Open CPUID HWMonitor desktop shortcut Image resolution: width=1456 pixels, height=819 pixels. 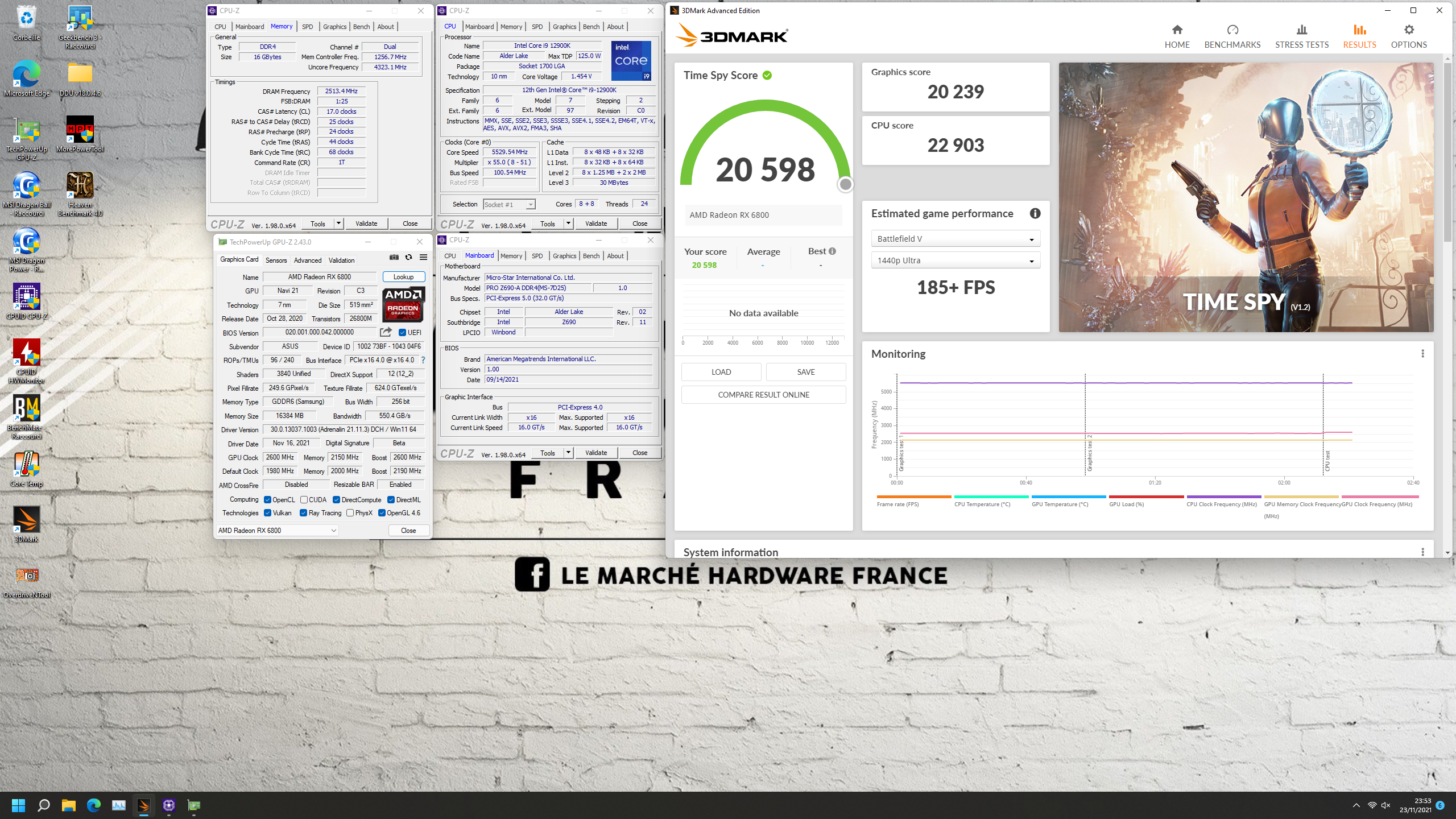click(27, 361)
